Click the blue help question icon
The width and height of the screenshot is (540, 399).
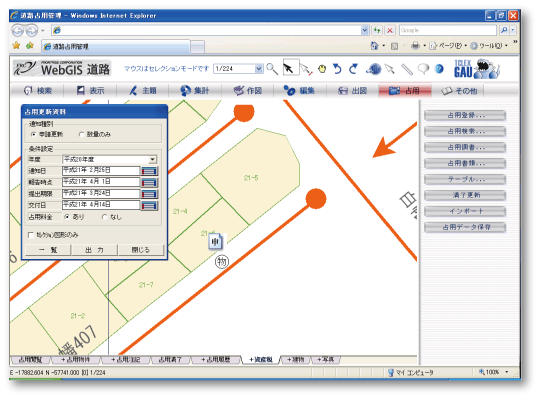click(x=439, y=69)
